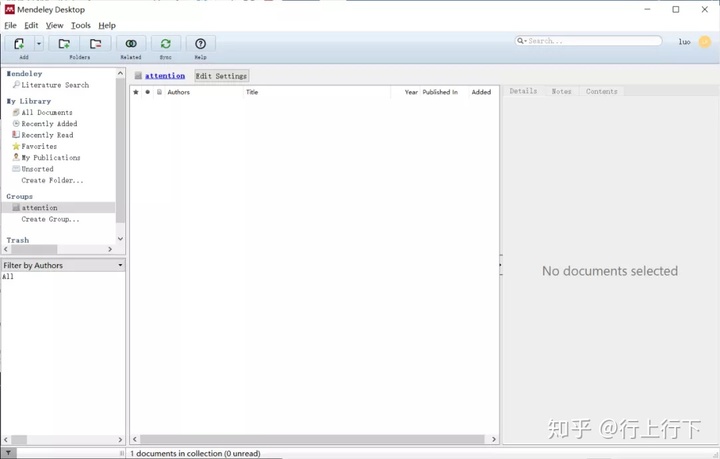Click document list horizontal scrollbar right arrow

click(x=494, y=439)
